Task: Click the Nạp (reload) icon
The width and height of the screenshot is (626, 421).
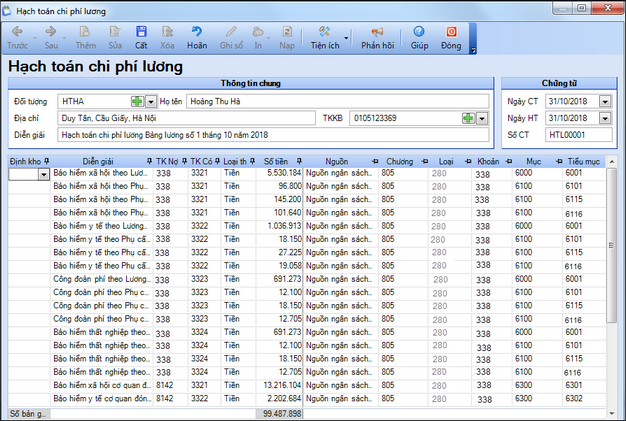Action: pyautogui.click(x=287, y=38)
